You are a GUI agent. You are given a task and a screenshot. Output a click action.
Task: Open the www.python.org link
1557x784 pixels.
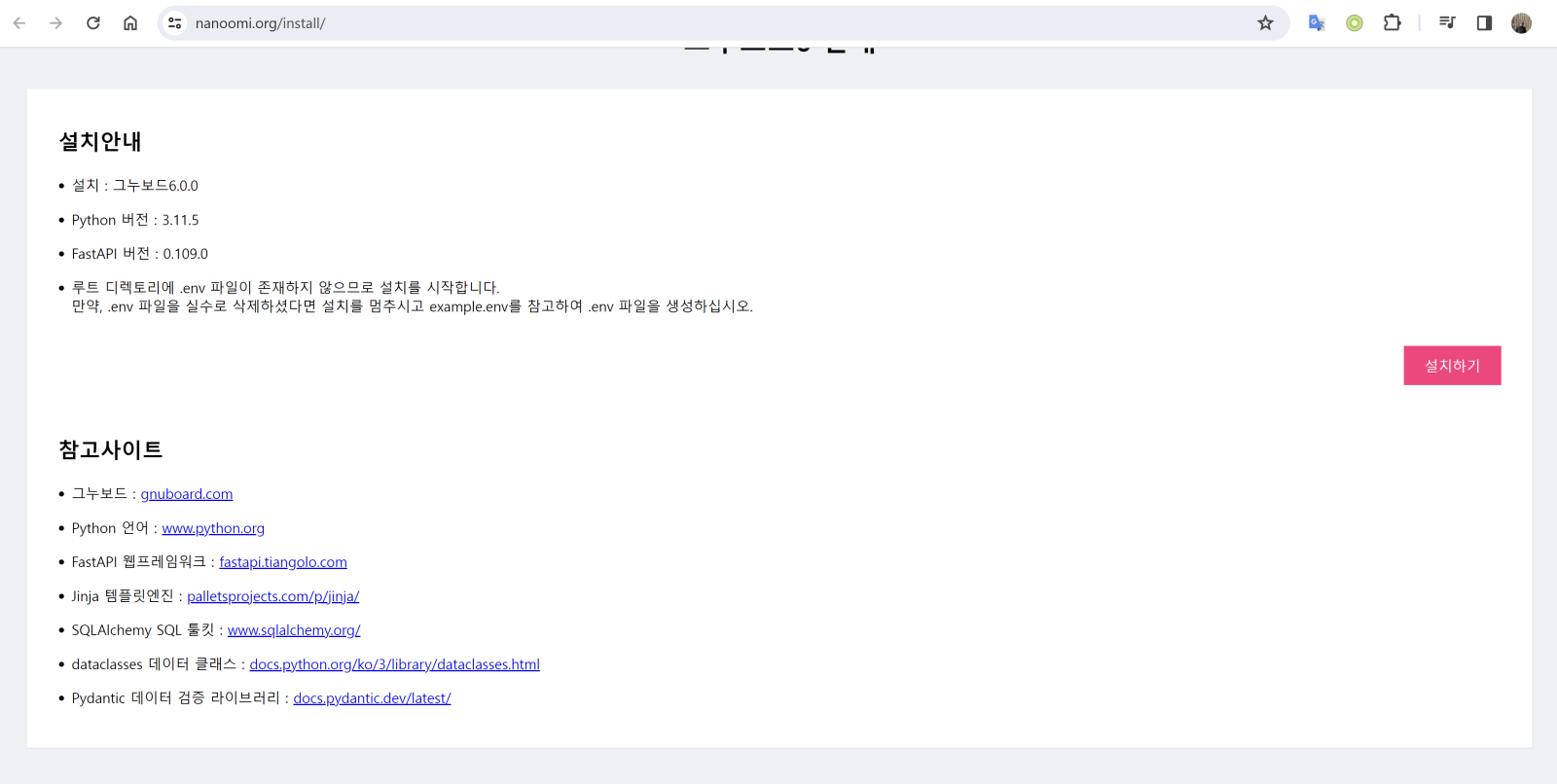pos(213,528)
